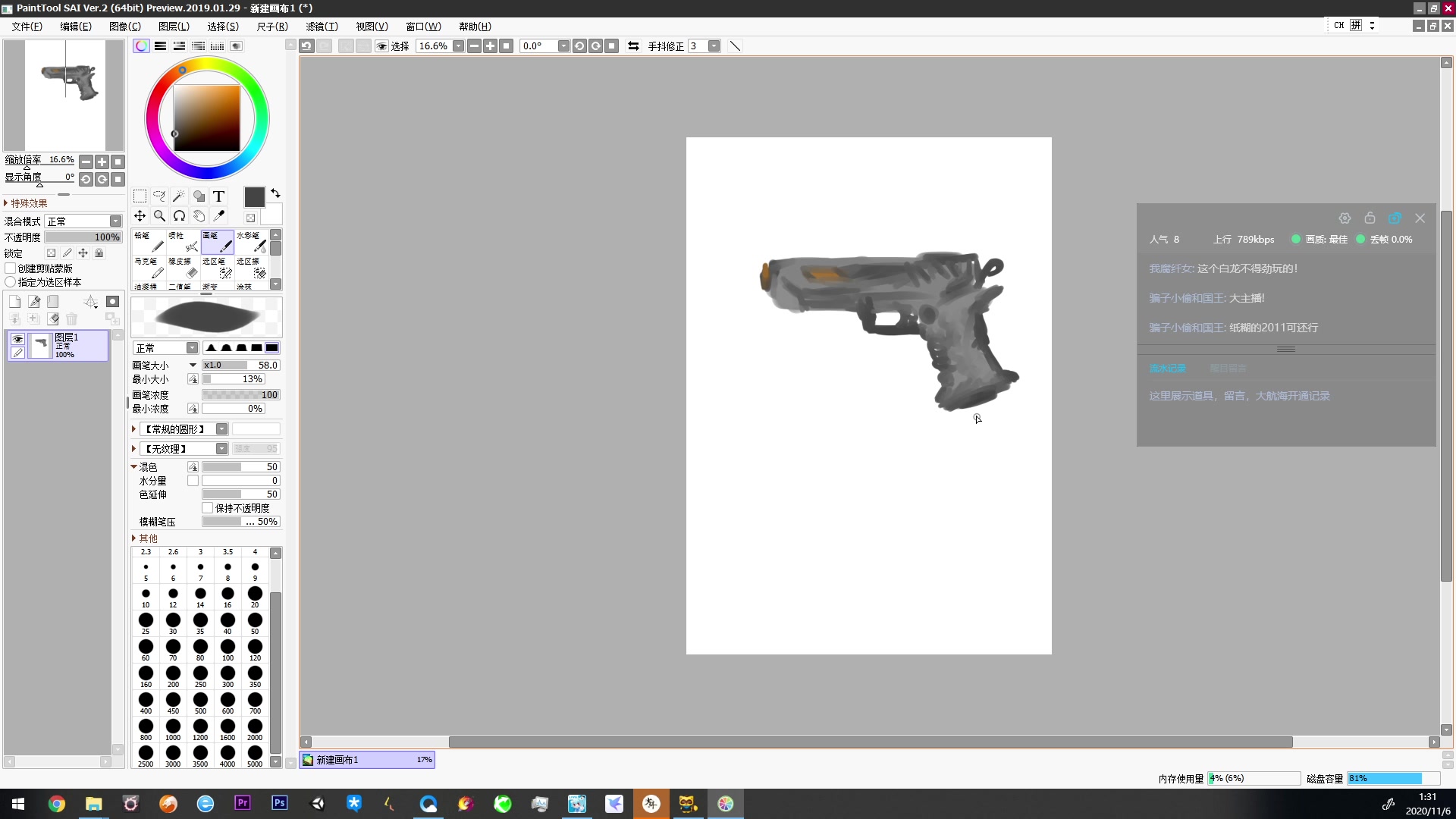Click the 画笔大小 brush size slider
This screenshot has height=819, width=1456.
click(x=241, y=366)
